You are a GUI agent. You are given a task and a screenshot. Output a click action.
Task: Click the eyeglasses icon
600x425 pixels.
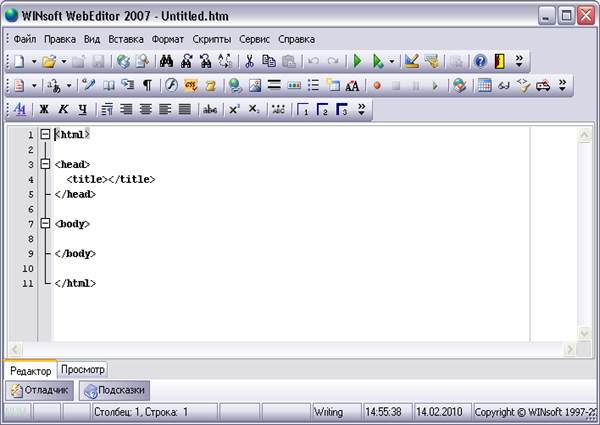pos(504,86)
